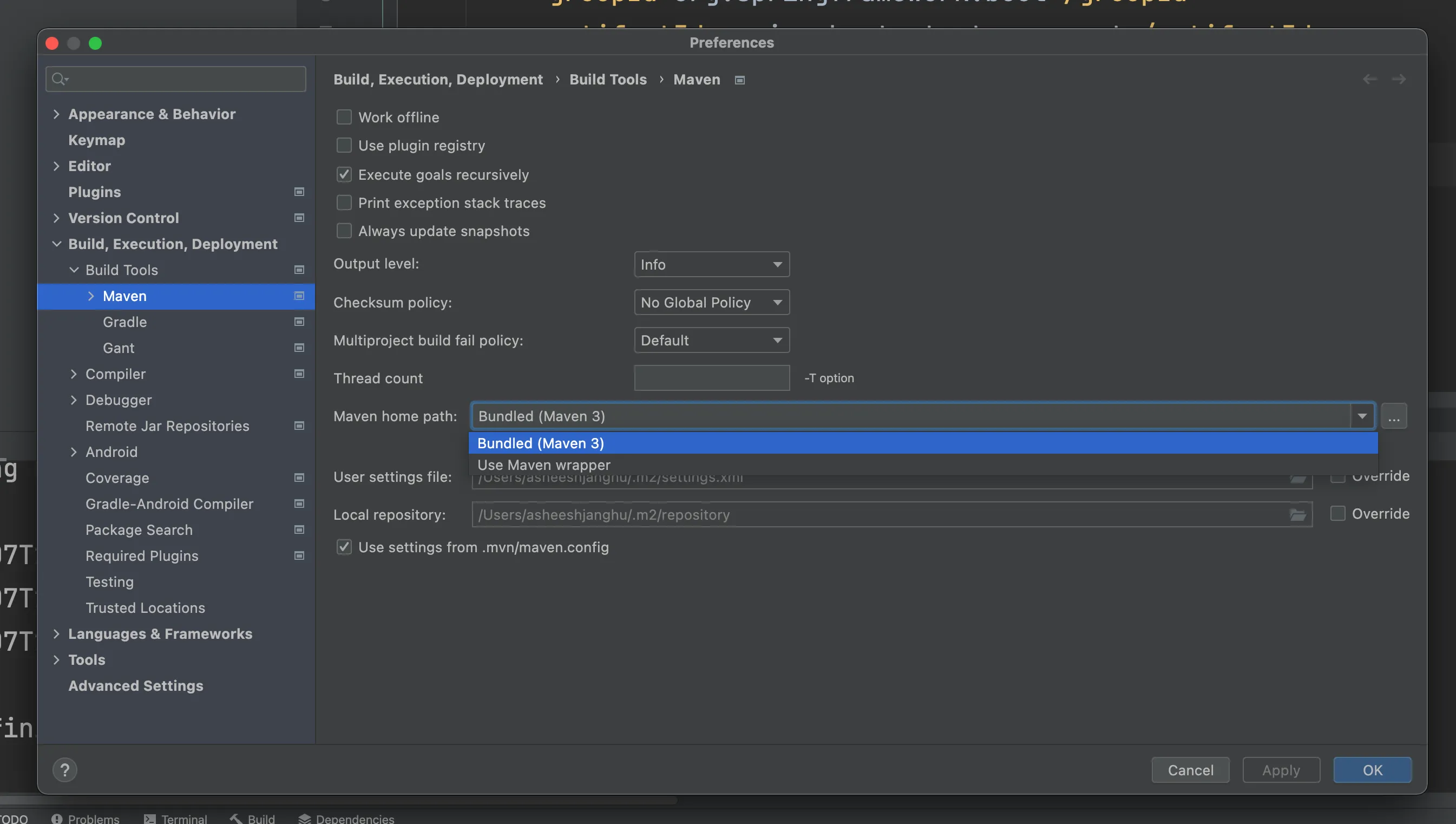This screenshot has height=824, width=1456.
Task: Browse folder icon in Local repository field
Action: [1297, 515]
